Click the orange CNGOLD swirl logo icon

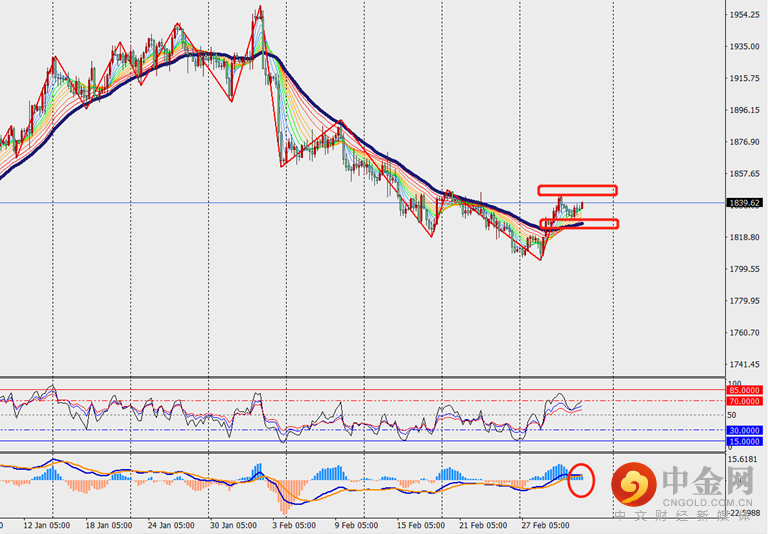pos(633,486)
